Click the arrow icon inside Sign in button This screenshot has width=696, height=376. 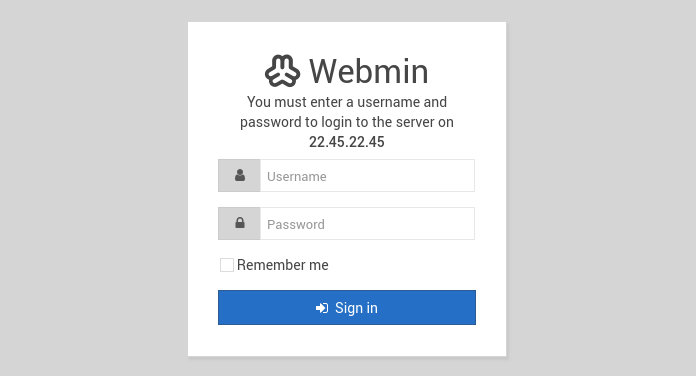coord(322,308)
